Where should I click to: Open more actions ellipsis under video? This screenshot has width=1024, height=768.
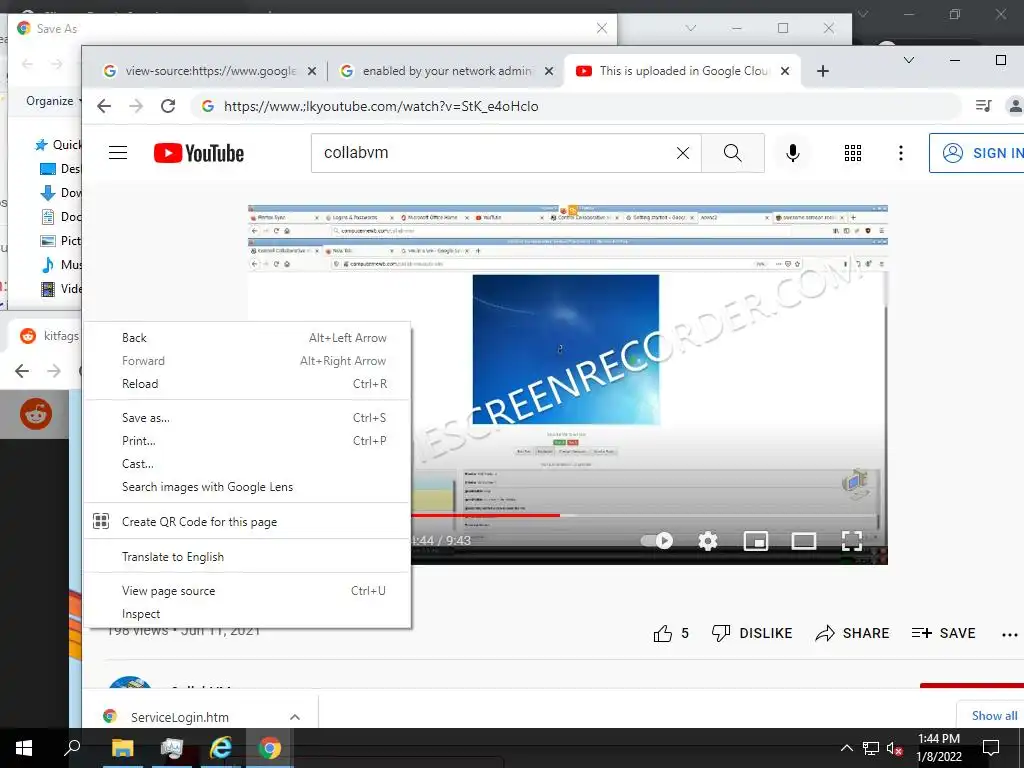pyautogui.click(x=1010, y=634)
